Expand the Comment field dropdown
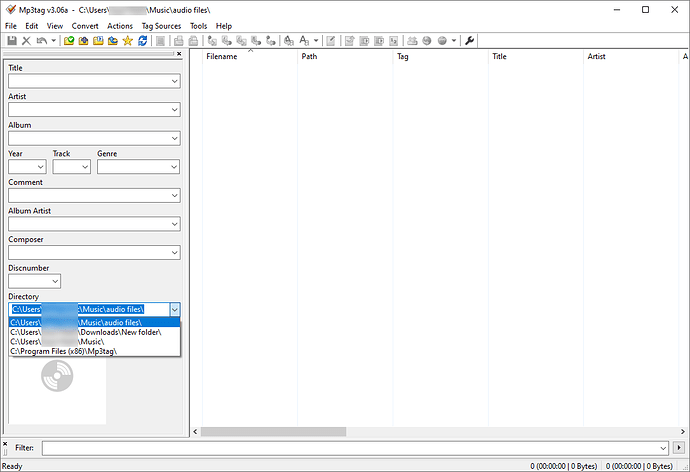 point(174,195)
